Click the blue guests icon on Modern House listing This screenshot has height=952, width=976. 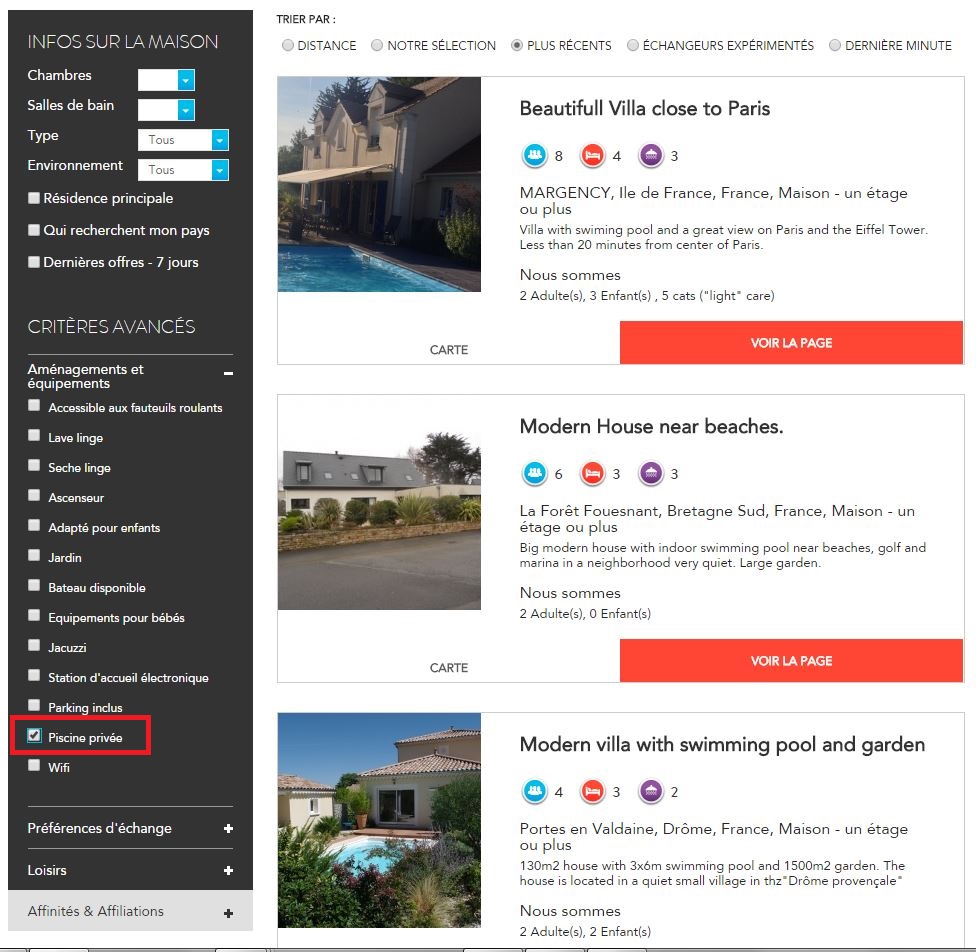click(x=534, y=474)
